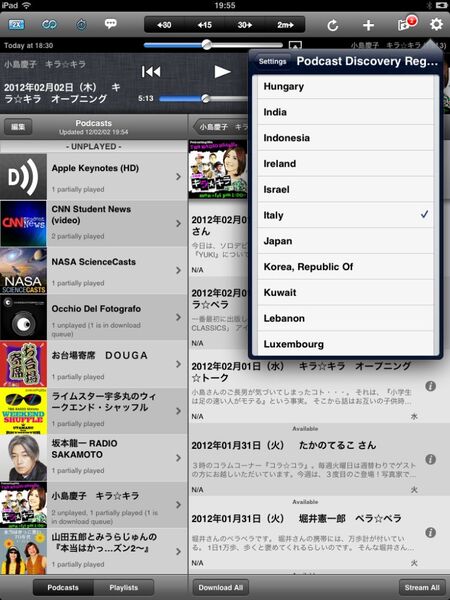Skip forward 30 seconds
The height and width of the screenshot is (600, 450).
pyautogui.click(x=245, y=25)
